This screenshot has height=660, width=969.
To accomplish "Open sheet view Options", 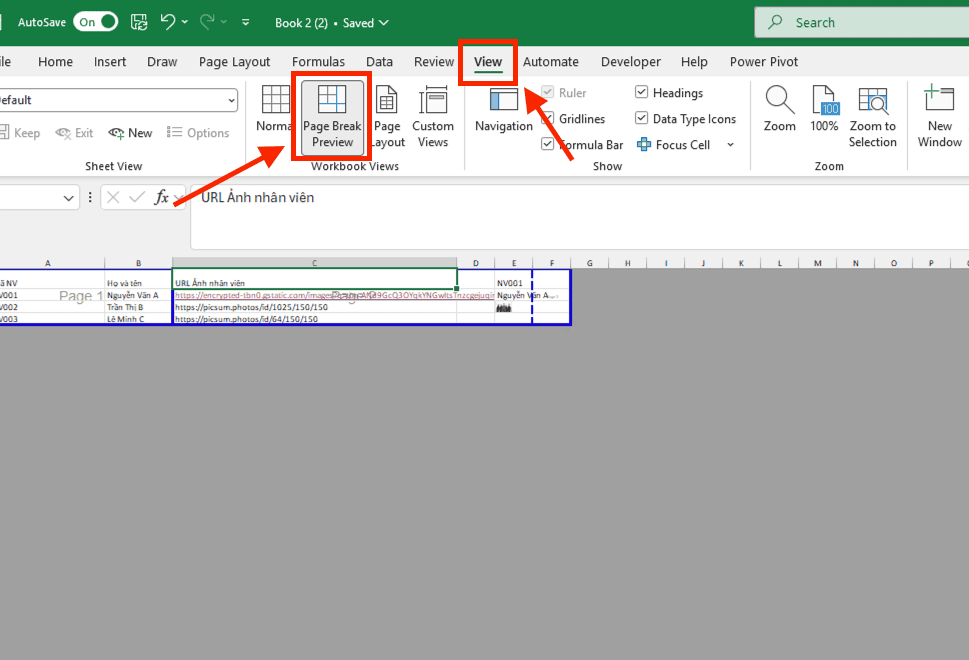I will click(198, 133).
